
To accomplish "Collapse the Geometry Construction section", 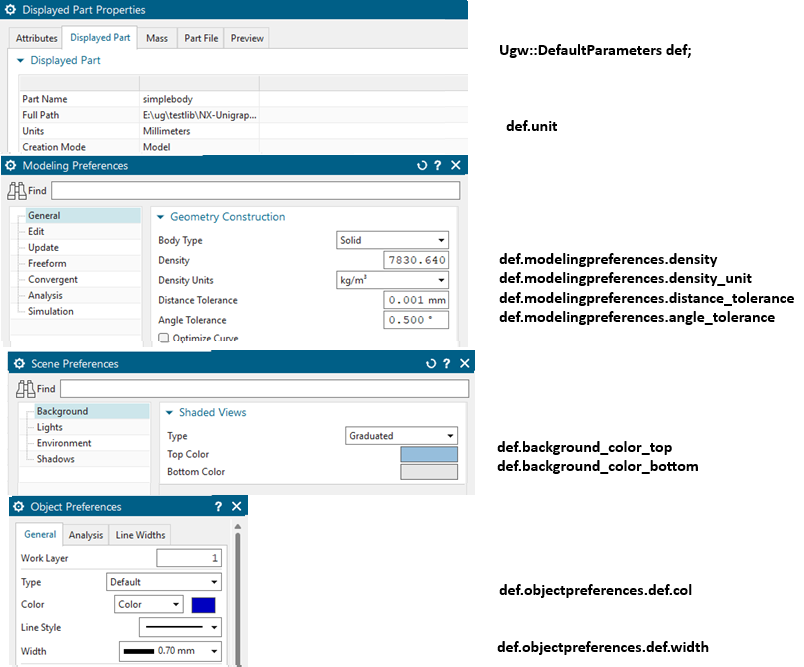I will tap(160, 217).
